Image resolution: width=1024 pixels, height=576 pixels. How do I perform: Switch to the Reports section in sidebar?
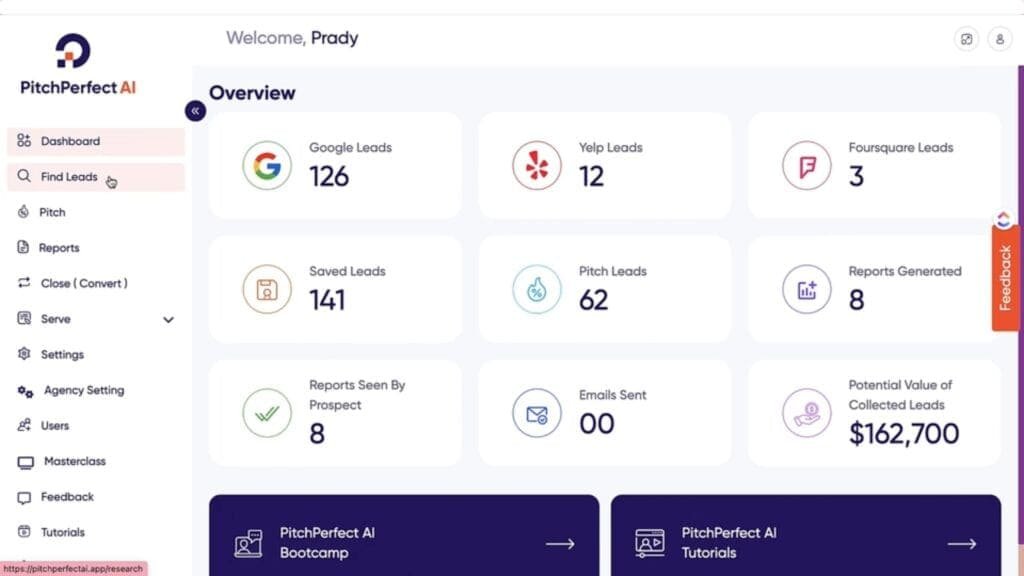[60, 247]
